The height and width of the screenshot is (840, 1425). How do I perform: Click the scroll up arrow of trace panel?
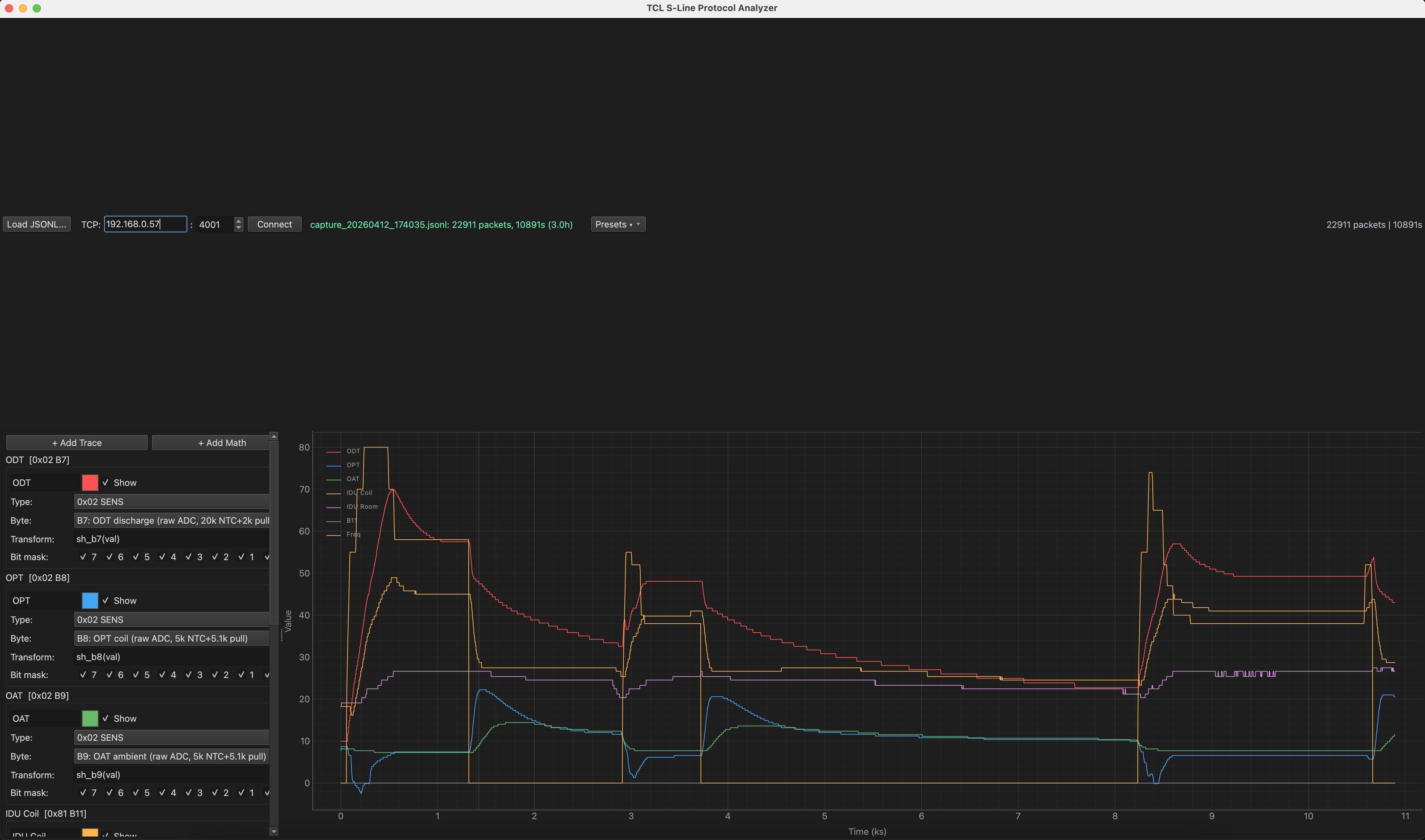click(274, 436)
